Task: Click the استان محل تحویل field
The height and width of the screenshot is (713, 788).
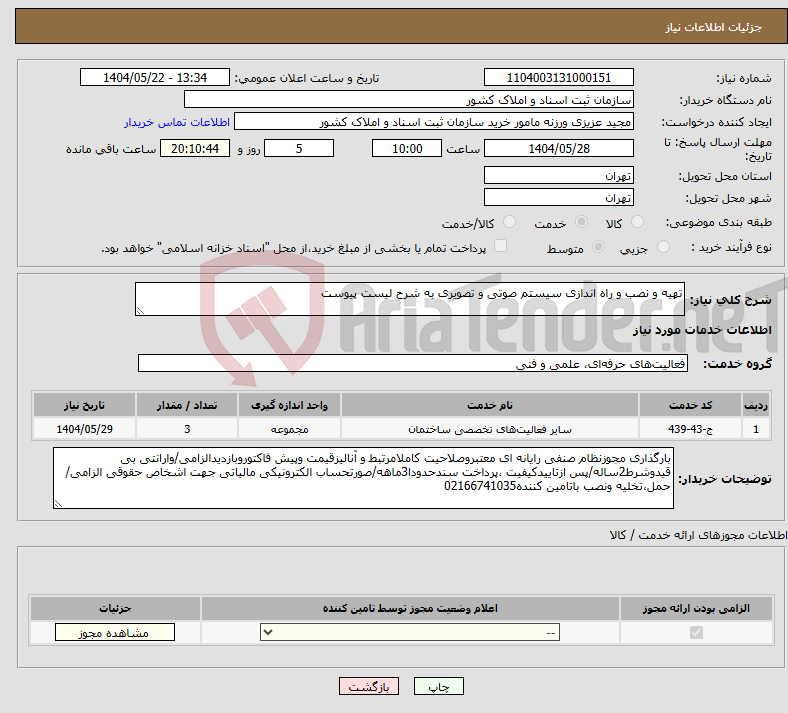Action: pyautogui.click(x=558, y=175)
